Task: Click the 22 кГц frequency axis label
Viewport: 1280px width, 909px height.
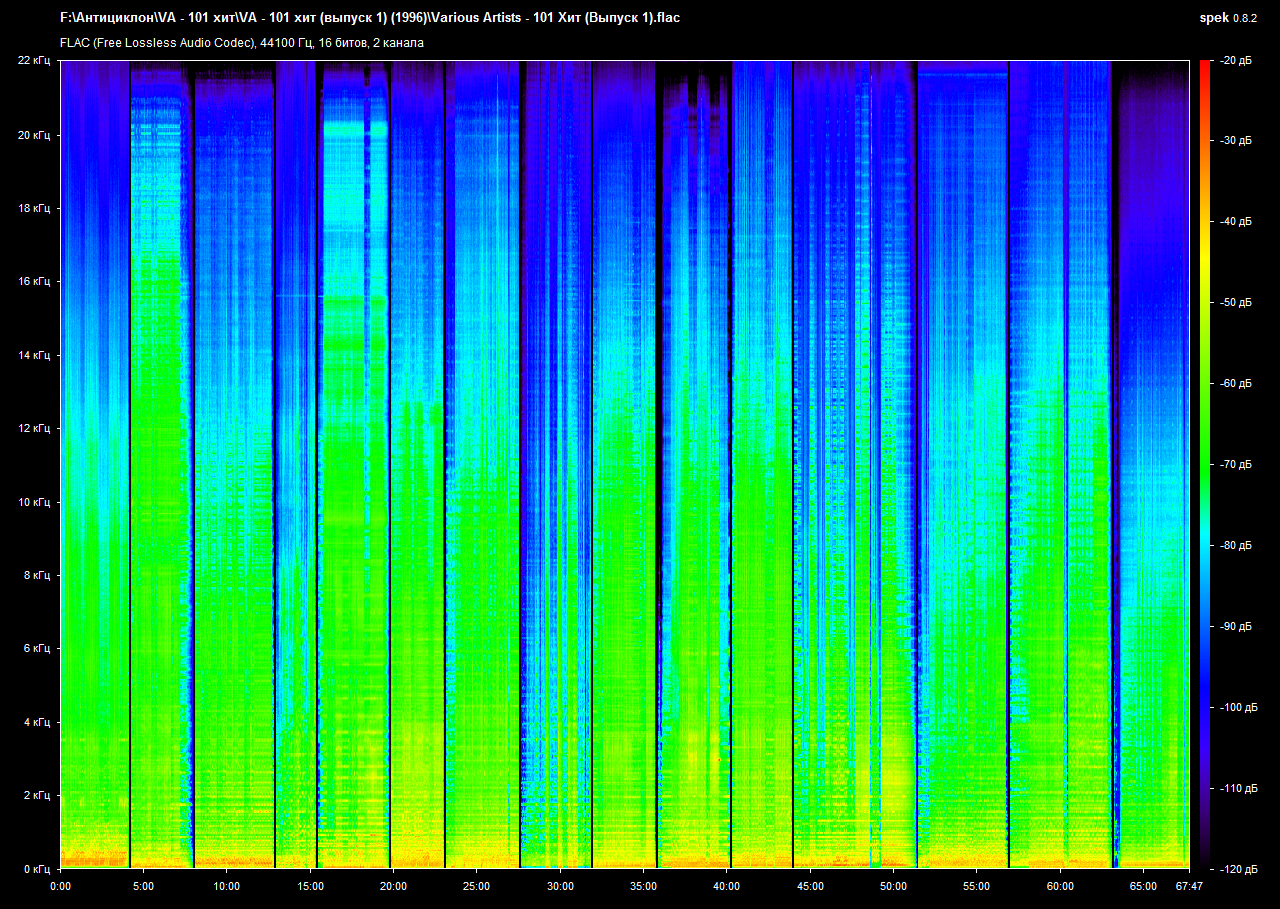Action: (x=34, y=61)
